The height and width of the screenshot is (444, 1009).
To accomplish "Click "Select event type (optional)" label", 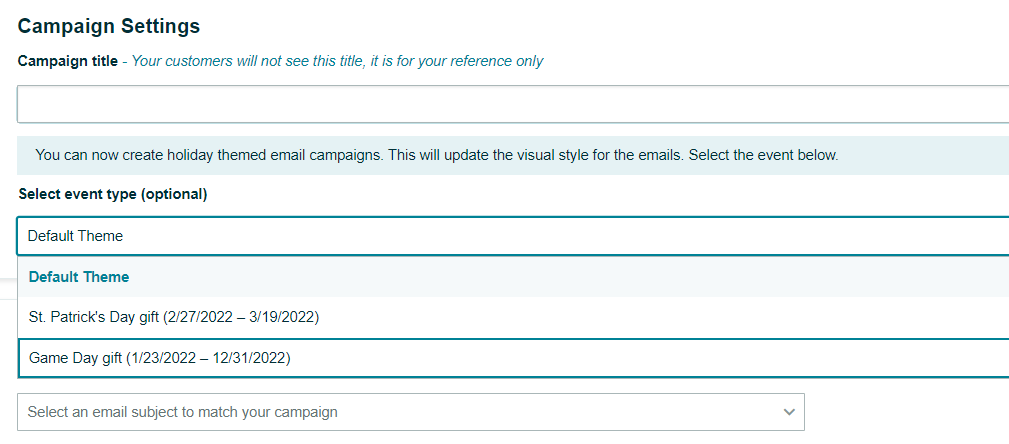I will [112, 194].
